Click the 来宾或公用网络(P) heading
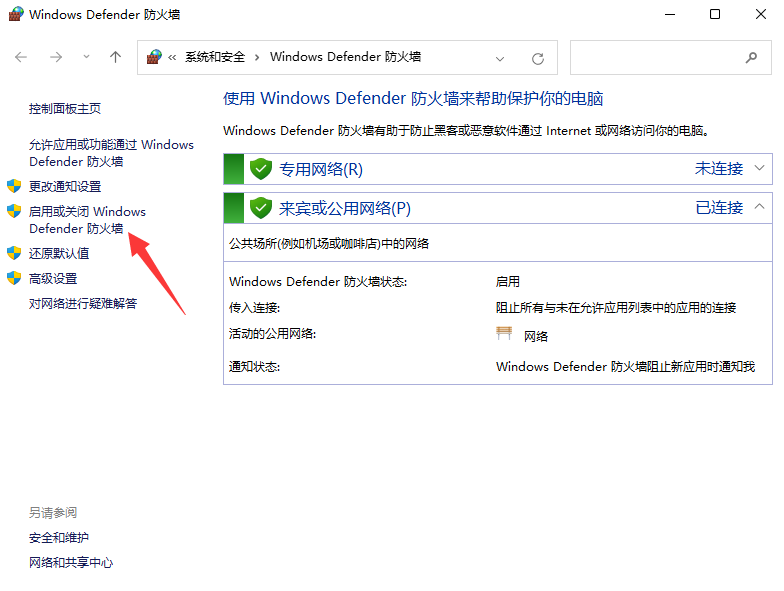This screenshot has height=591, width=784. click(344, 208)
